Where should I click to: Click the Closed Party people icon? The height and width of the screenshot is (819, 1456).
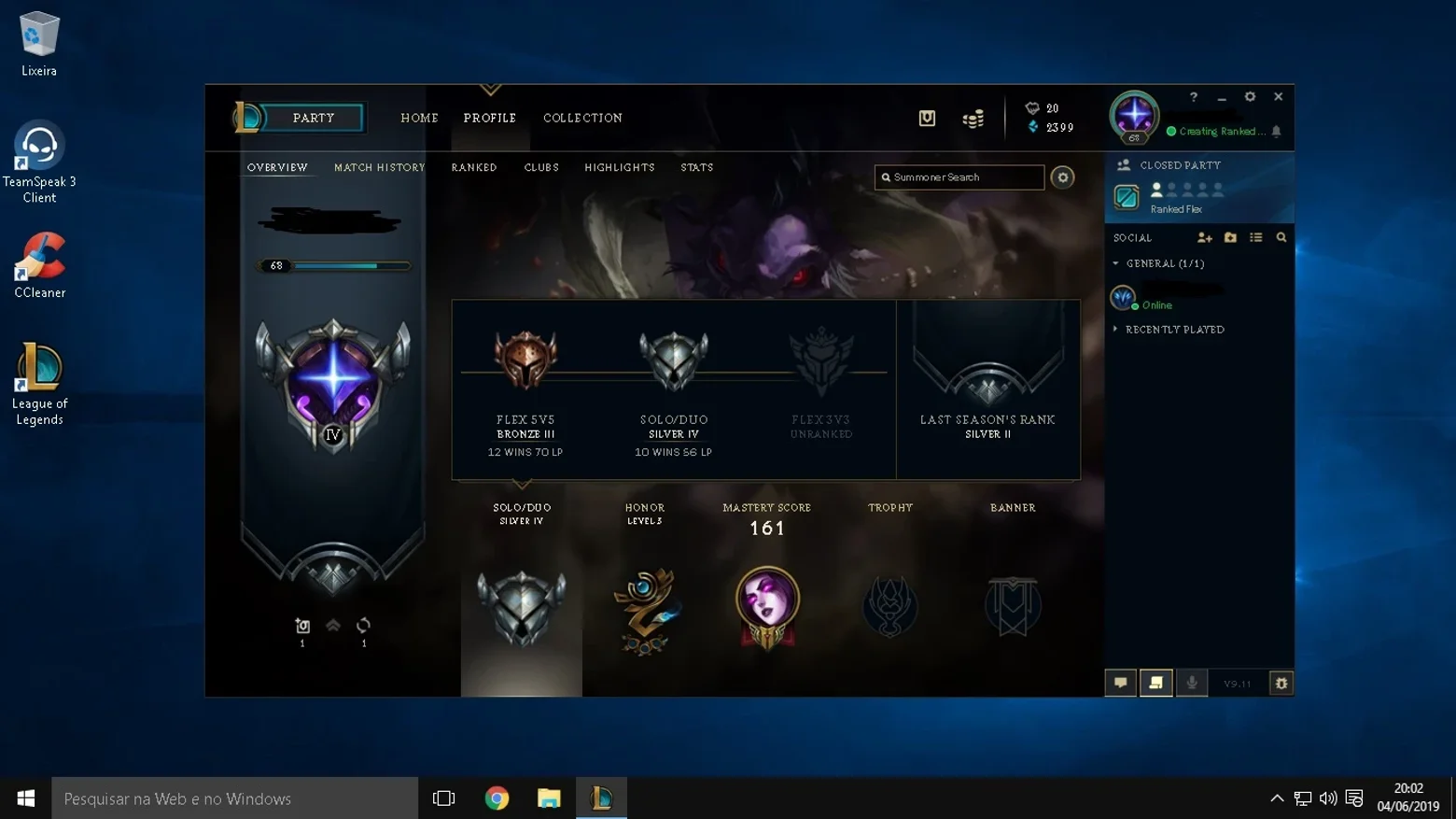(x=1124, y=165)
